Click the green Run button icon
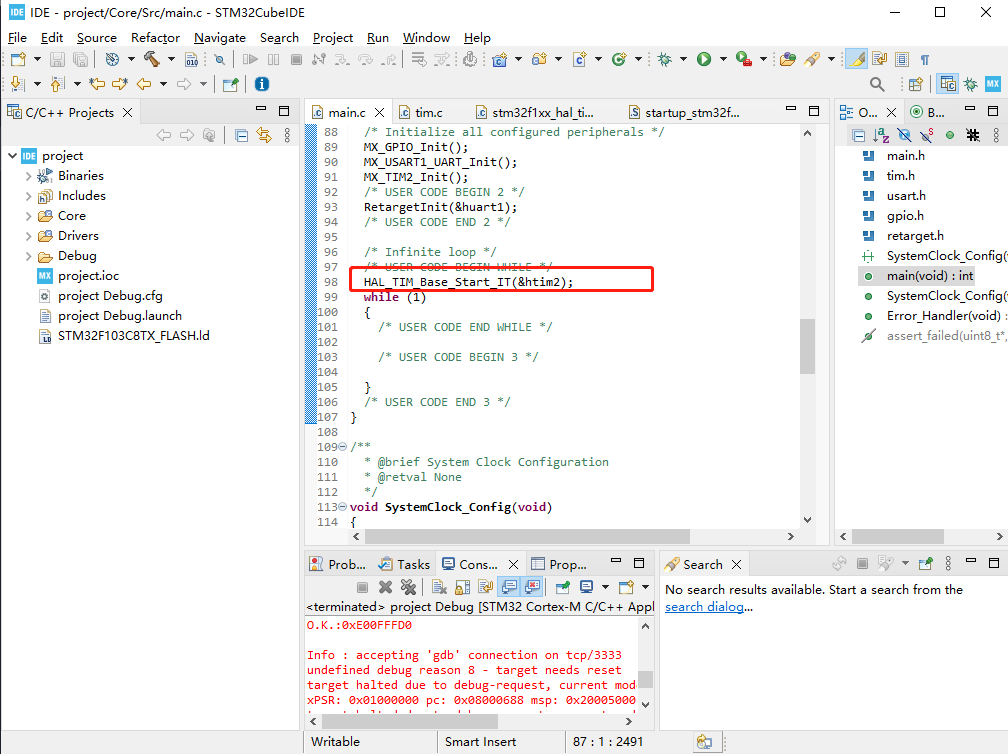Image resolution: width=1008 pixels, height=754 pixels. [704, 60]
